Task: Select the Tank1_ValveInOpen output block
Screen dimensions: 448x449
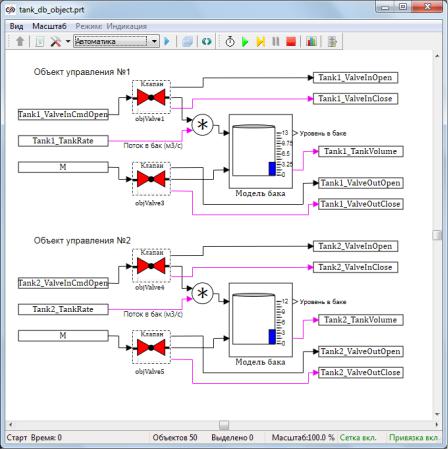Action: 355,78
